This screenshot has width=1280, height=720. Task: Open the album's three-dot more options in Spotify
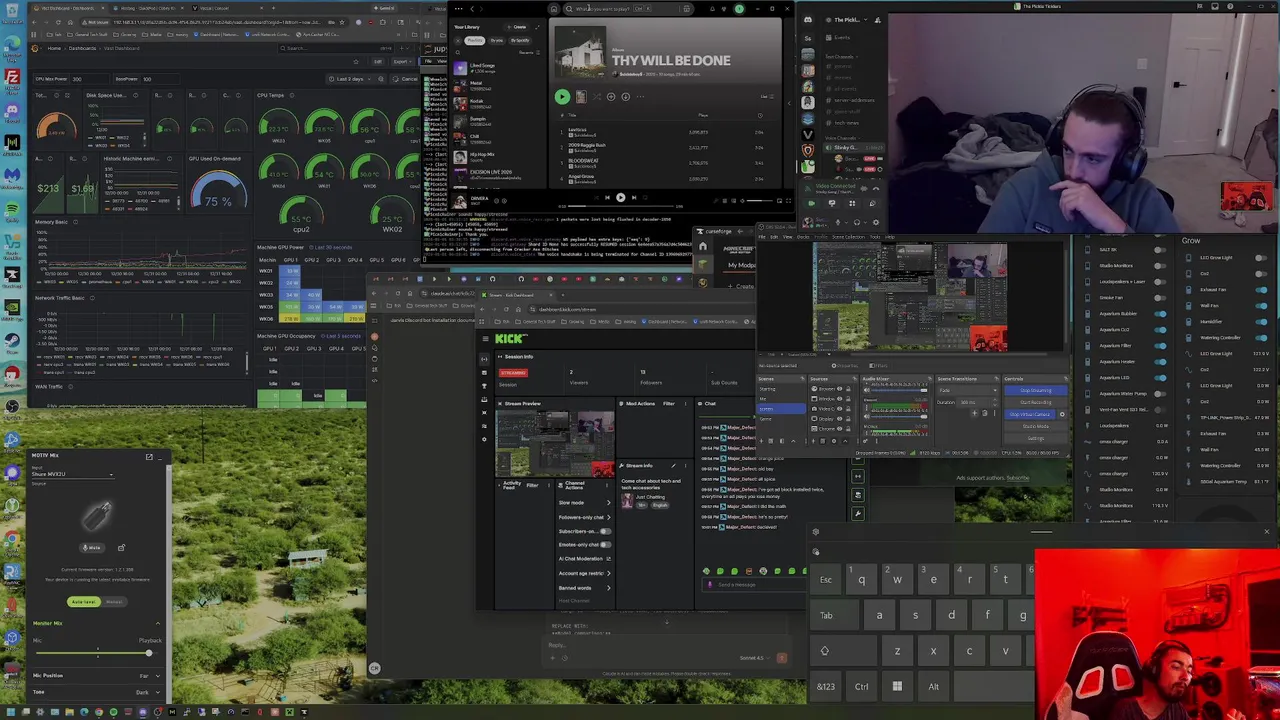(641, 97)
